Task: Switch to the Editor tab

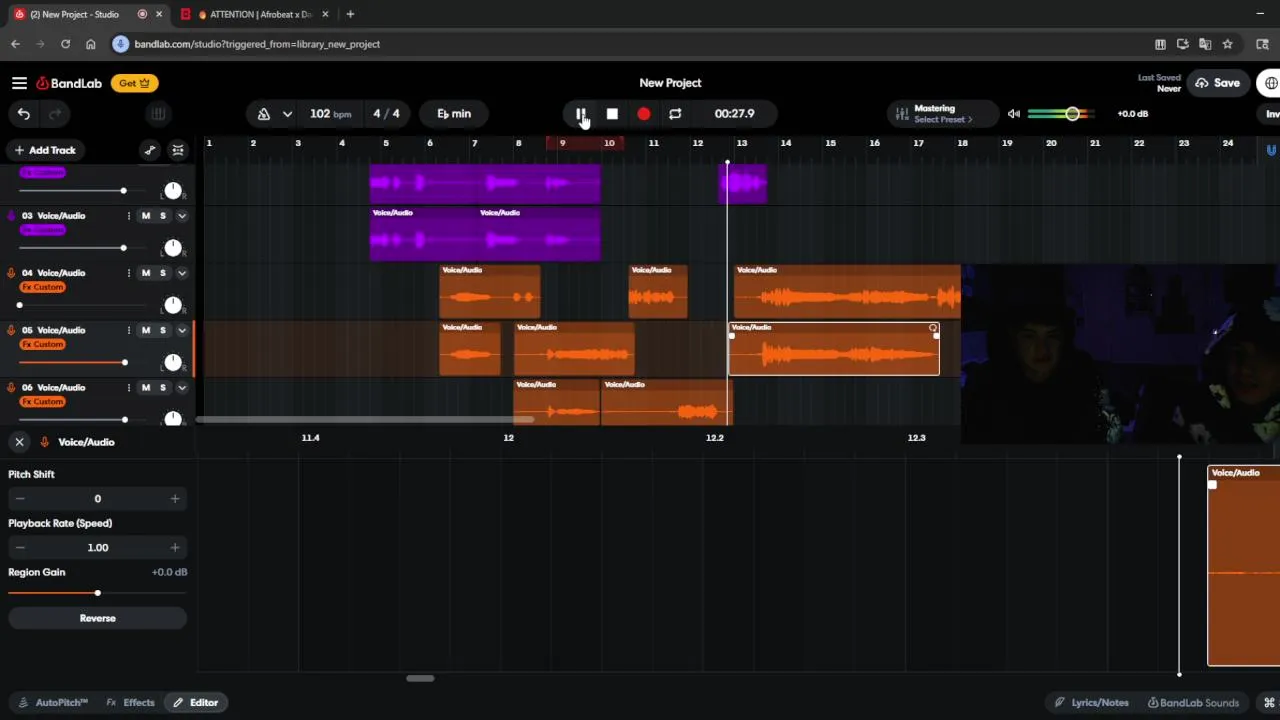Action: 195,703
